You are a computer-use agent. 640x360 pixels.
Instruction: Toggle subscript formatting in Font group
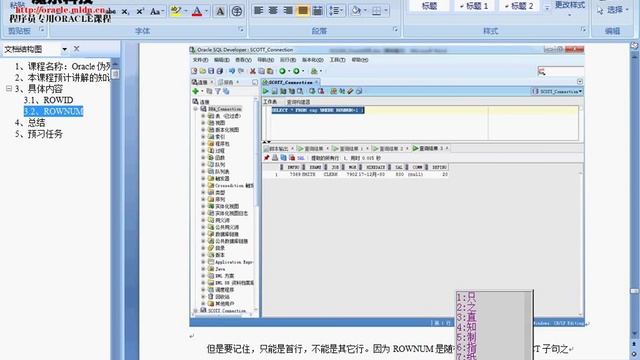(x=125, y=11)
